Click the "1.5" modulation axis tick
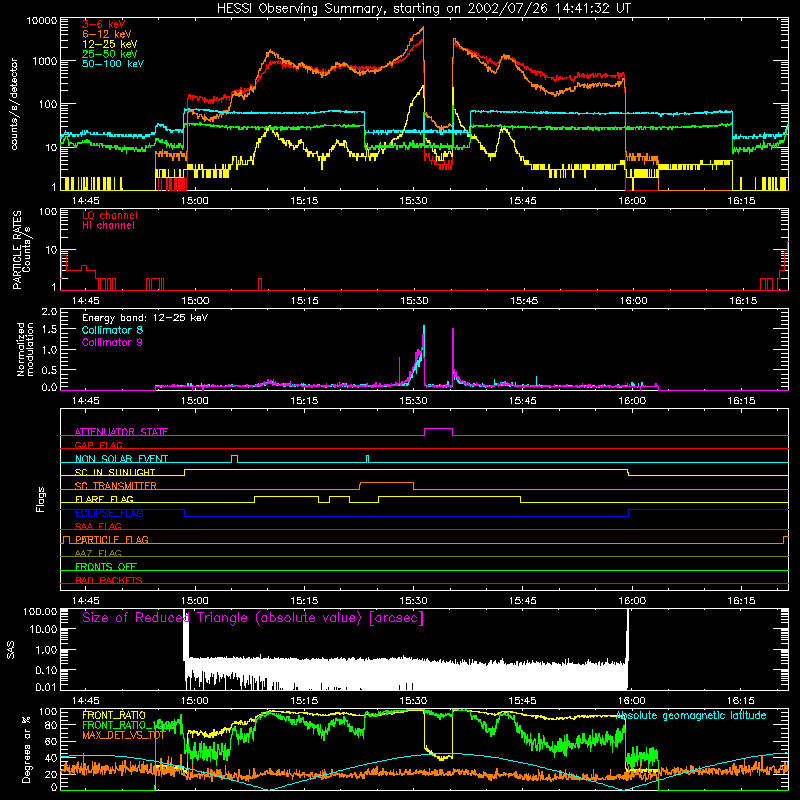 click(x=49, y=330)
